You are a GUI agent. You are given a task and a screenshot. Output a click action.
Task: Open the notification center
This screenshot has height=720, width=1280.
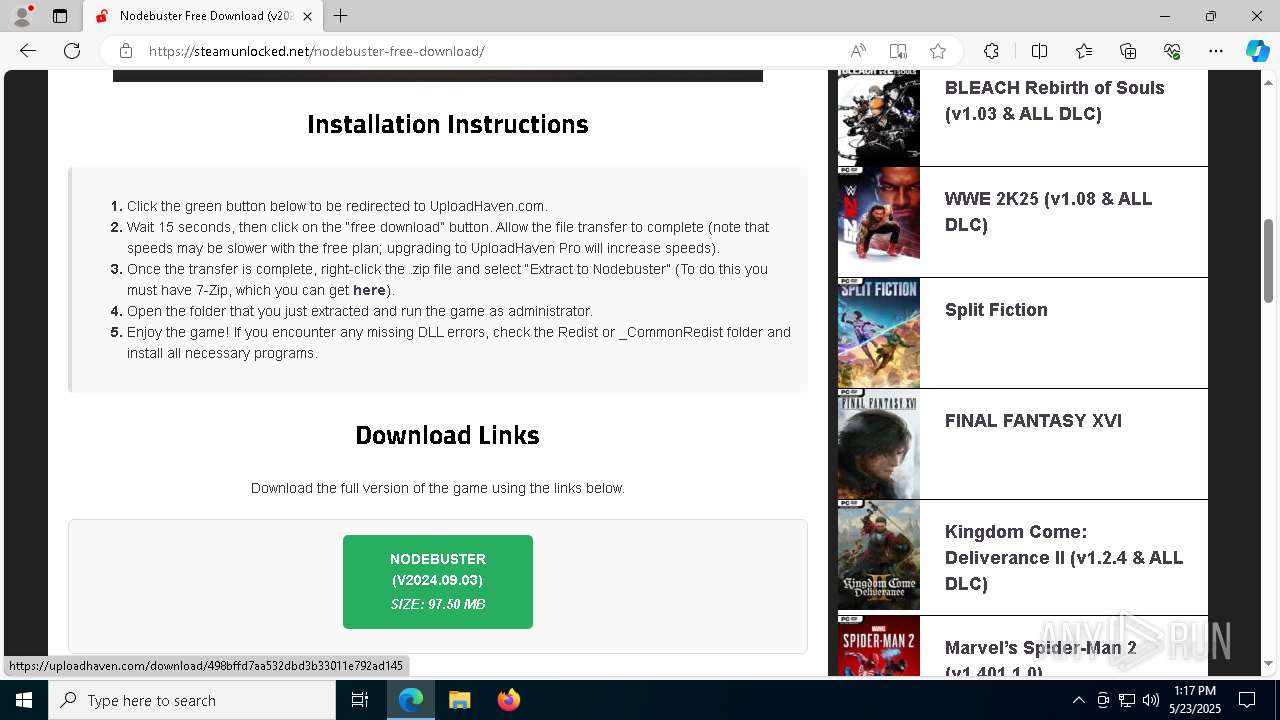(x=1248, y=700)
